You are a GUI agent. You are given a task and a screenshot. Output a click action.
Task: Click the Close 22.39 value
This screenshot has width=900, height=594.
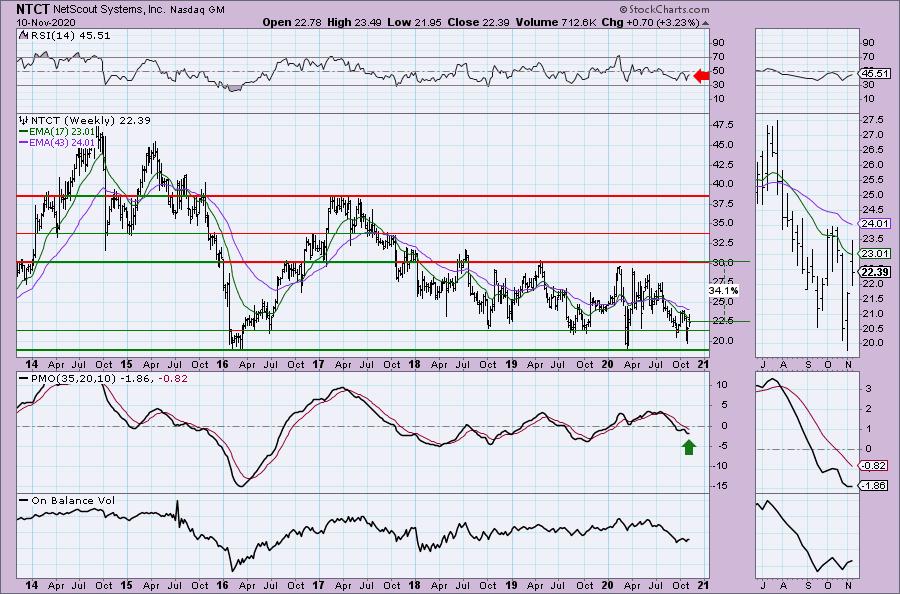coord(478,22)
